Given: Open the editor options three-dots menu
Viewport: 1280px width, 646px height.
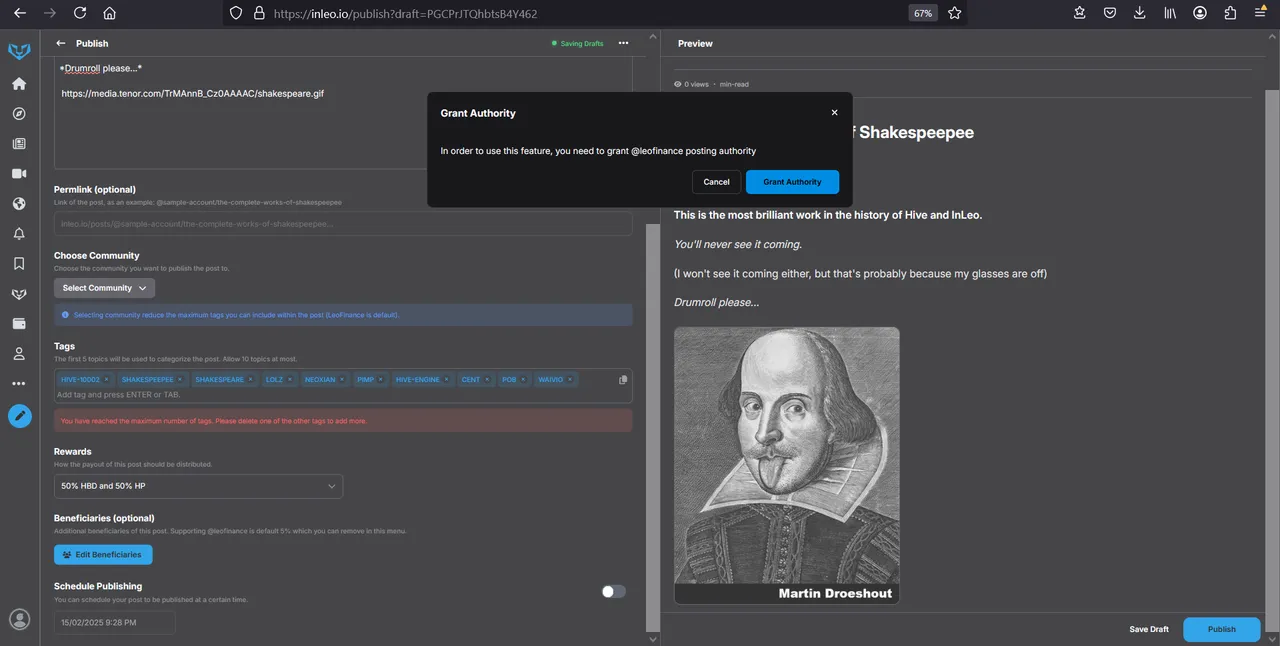Looking at the screenshot, I should 623,43.
